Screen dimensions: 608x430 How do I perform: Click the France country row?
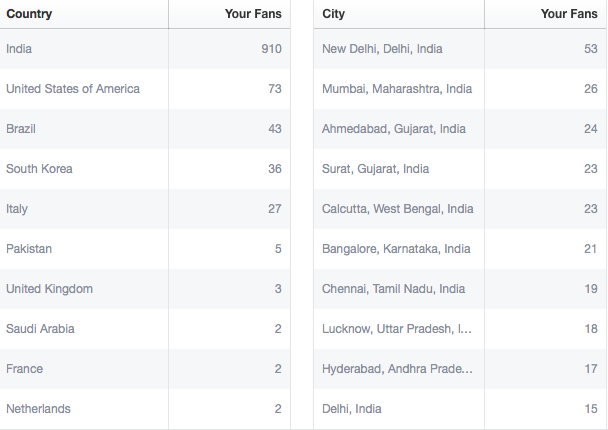[145, 368]
